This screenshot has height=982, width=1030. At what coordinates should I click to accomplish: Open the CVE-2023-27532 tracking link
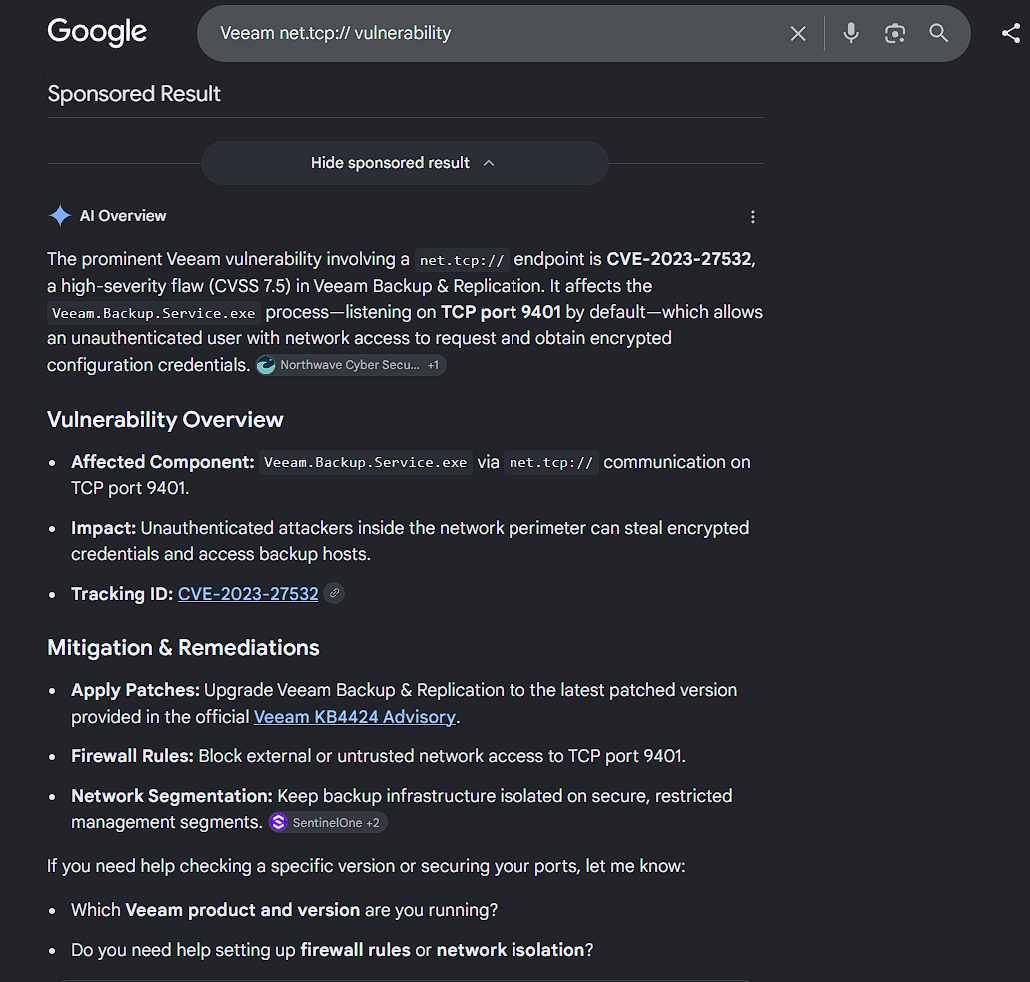(x=248, y=594)
